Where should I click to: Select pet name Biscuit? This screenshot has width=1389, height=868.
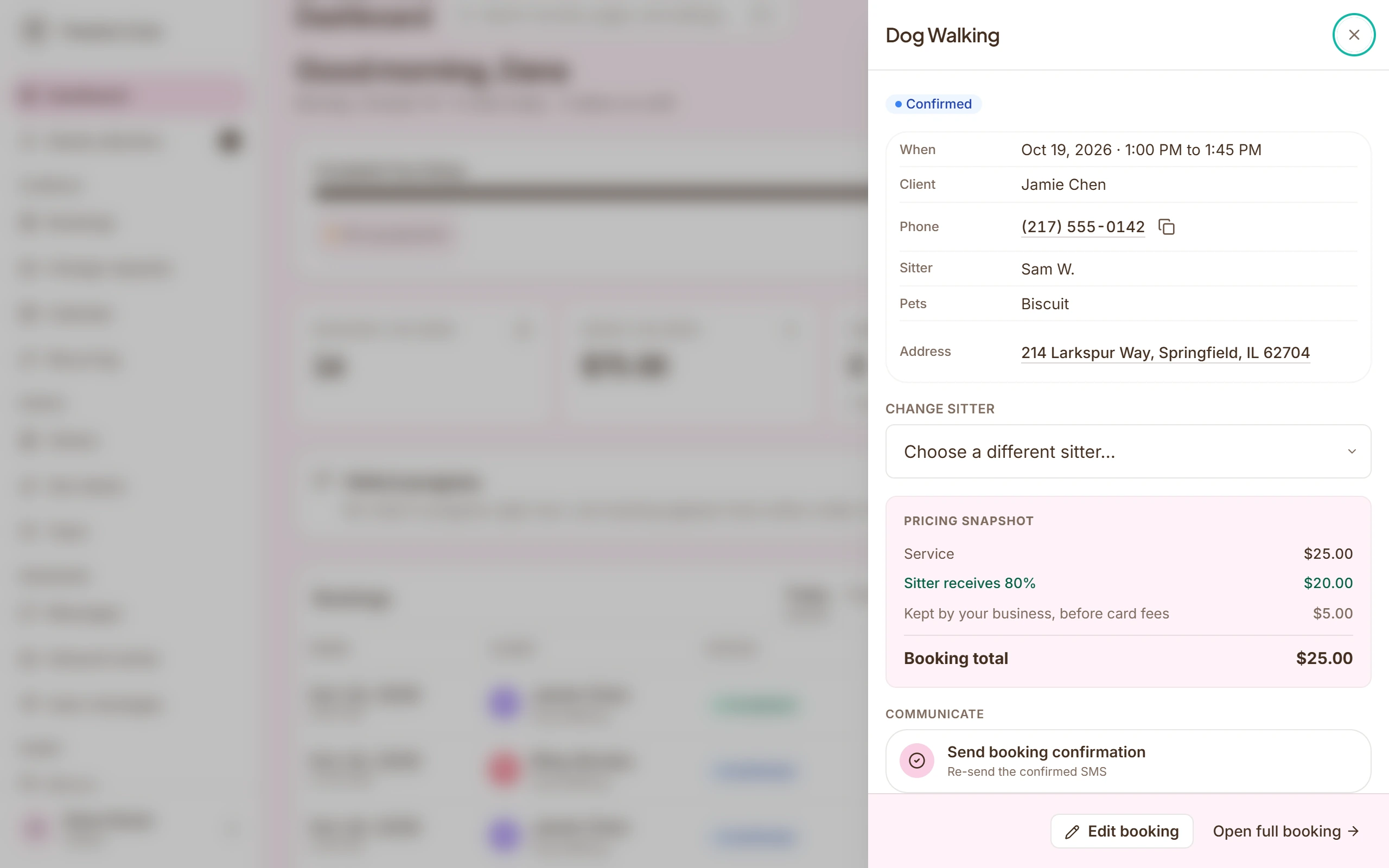pyautogui.click(x=1044, y=304)
